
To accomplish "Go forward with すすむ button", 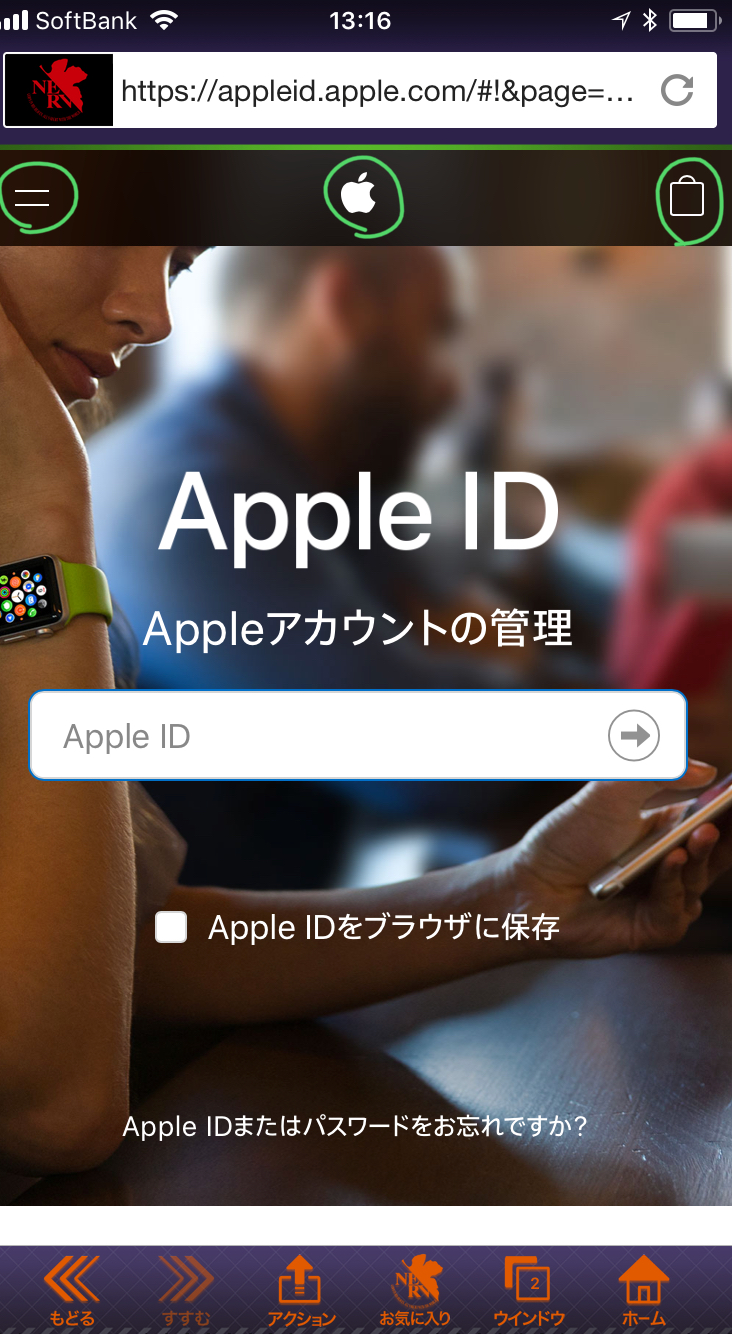I will pos(185,1290).
